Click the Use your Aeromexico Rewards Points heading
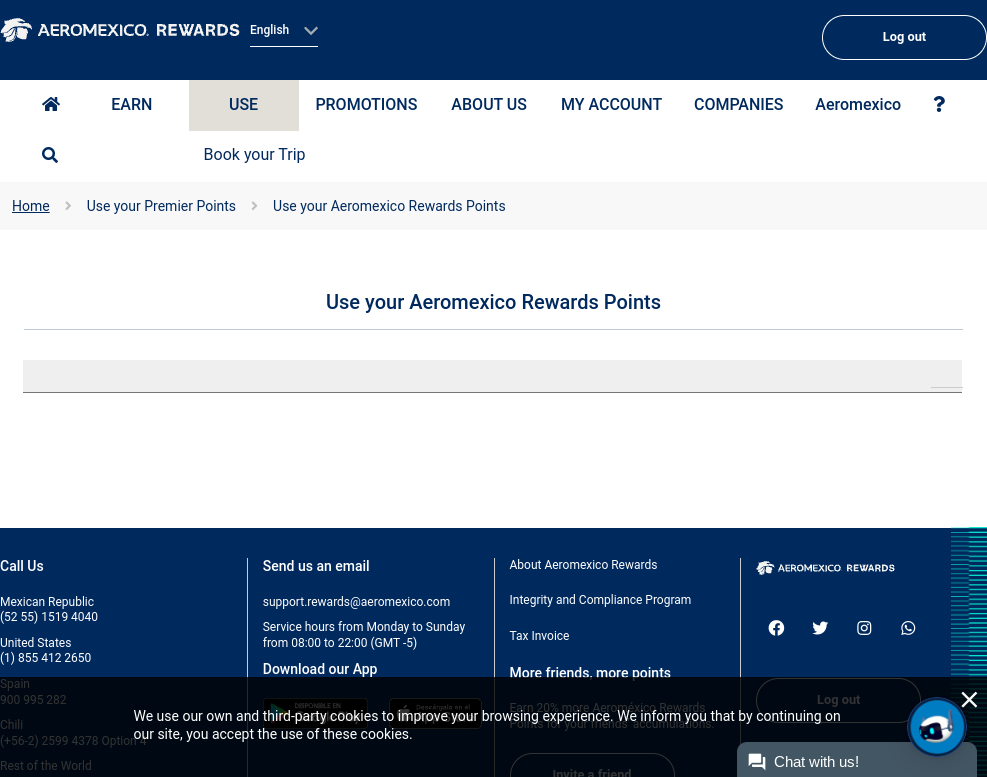 (x=493, y=302)
